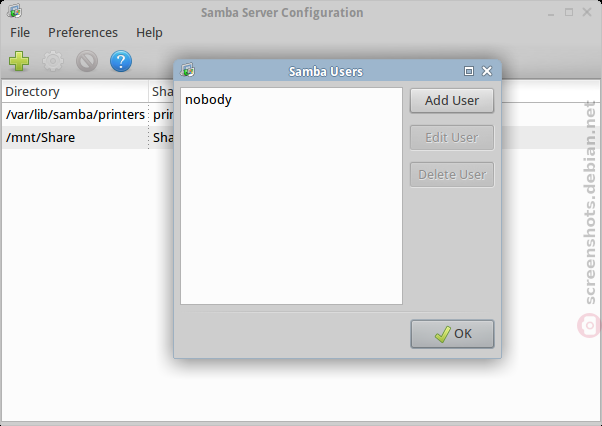Click the Edit User button
This screenshot has height=426, width=602.
(x=452, y=137)
